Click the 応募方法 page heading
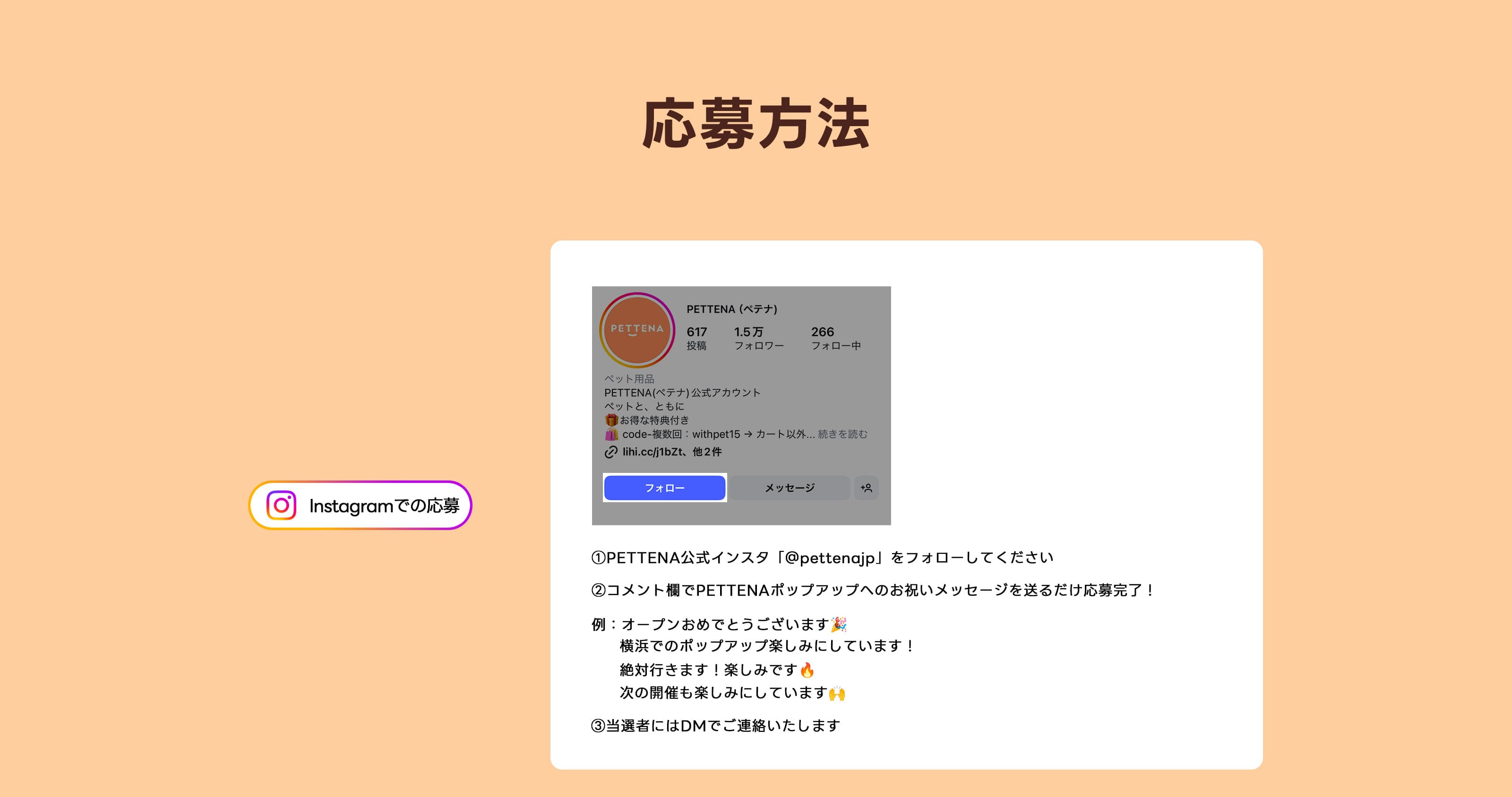This screenshot has height=797, width=1512. click(756, 124)
